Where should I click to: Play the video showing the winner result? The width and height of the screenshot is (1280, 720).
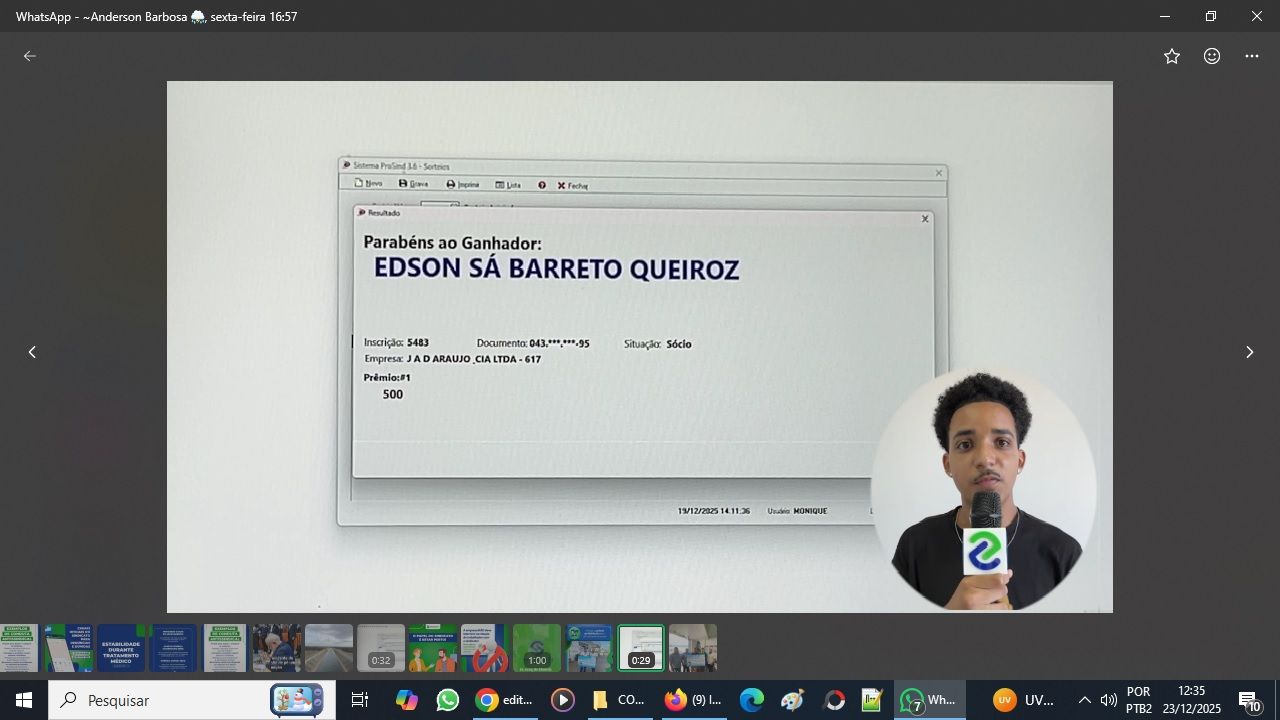point(640,347)
